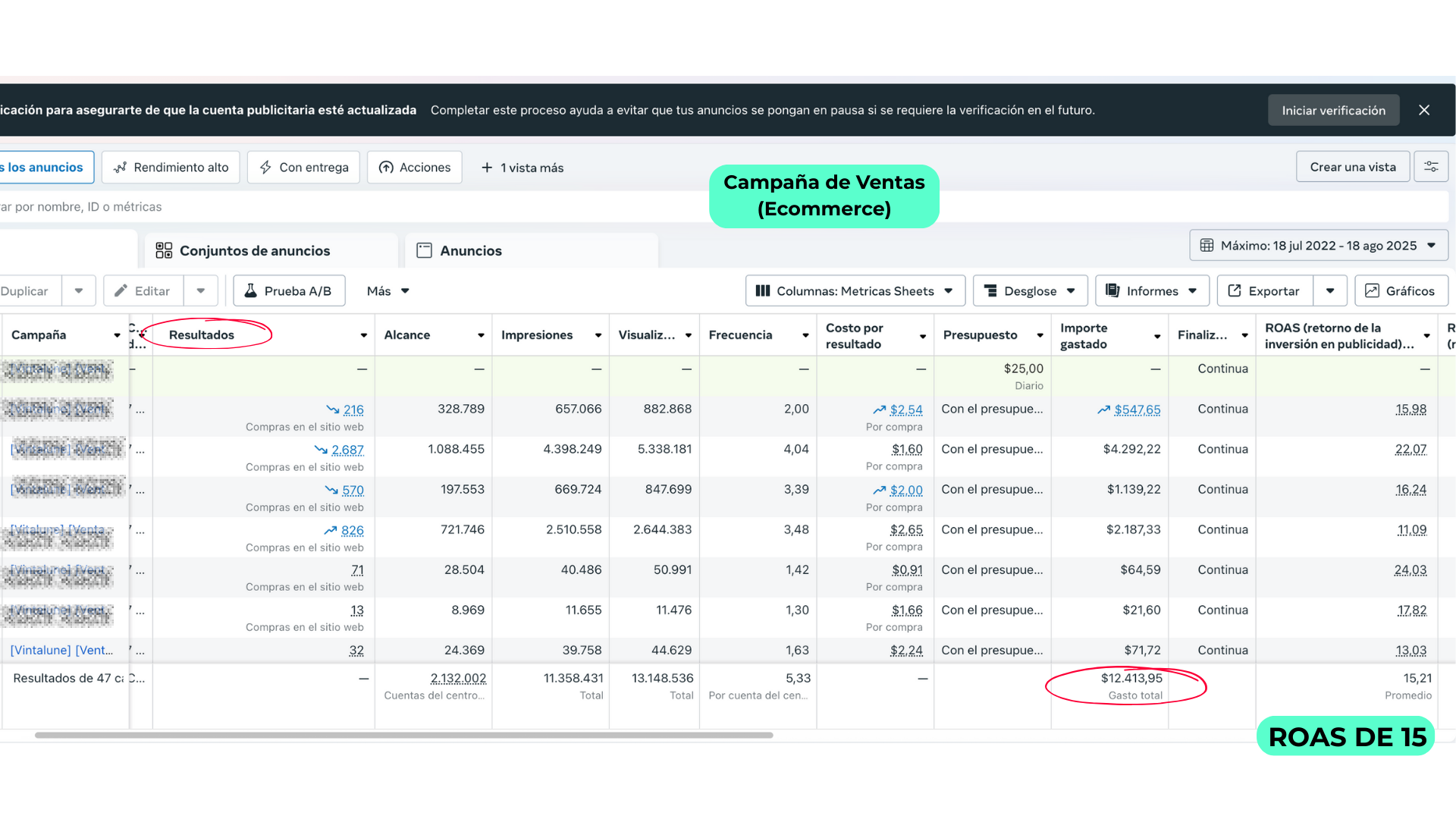
Task: Expand the Columnas: Metricas Sheets dropdown
Action: tap(855, 291)
